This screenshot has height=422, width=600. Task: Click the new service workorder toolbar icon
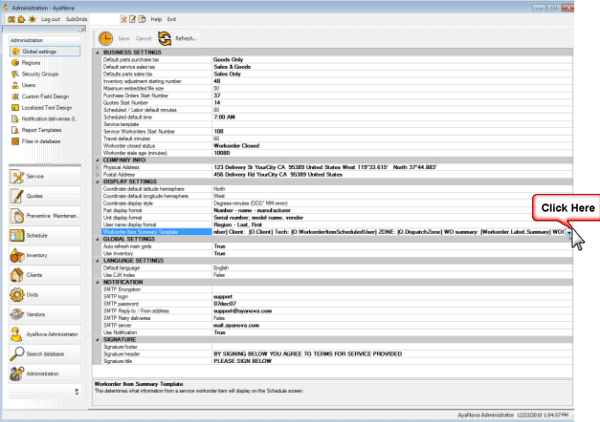click(123, 19)
